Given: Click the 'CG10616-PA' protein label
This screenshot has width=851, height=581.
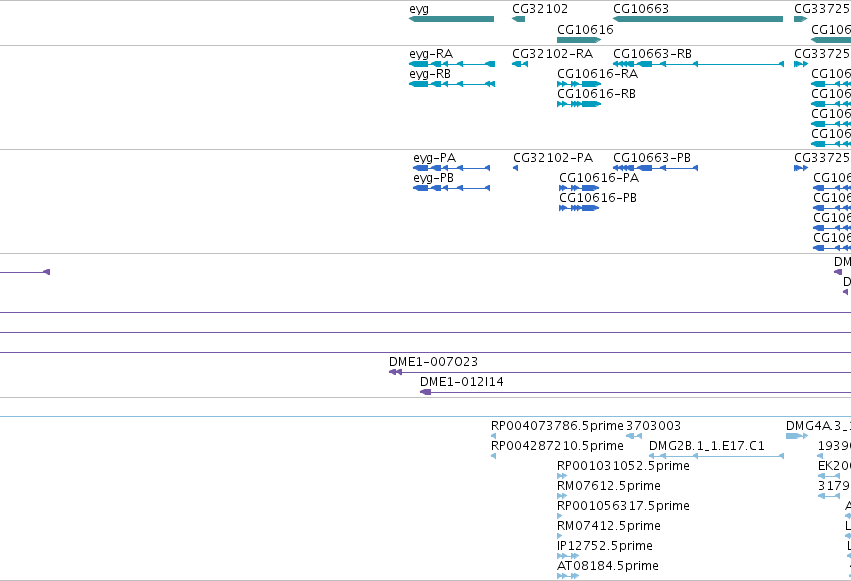Looking at the screenshot, I should tap(599, 178).
